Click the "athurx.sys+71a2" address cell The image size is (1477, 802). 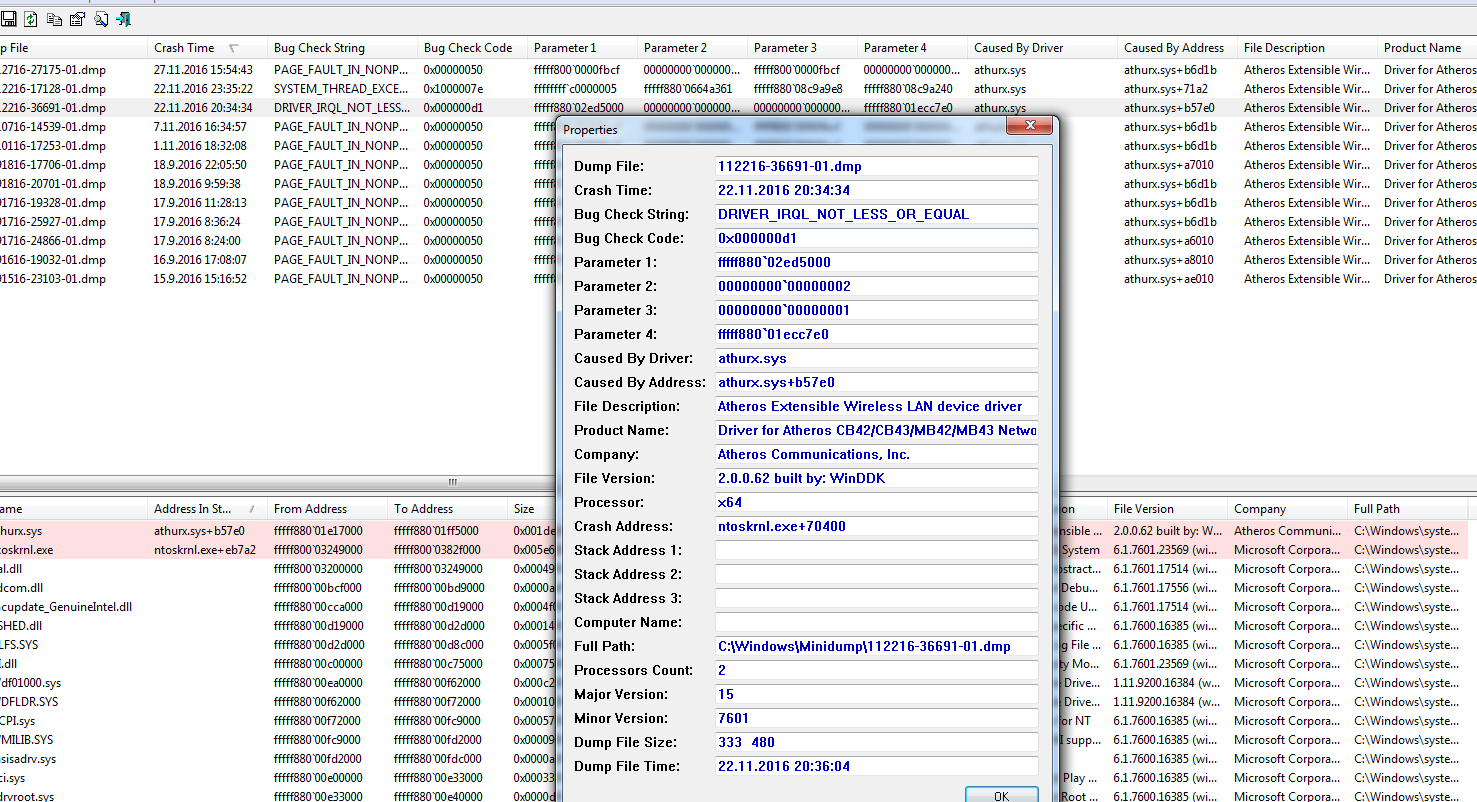tap(1166, 89)
